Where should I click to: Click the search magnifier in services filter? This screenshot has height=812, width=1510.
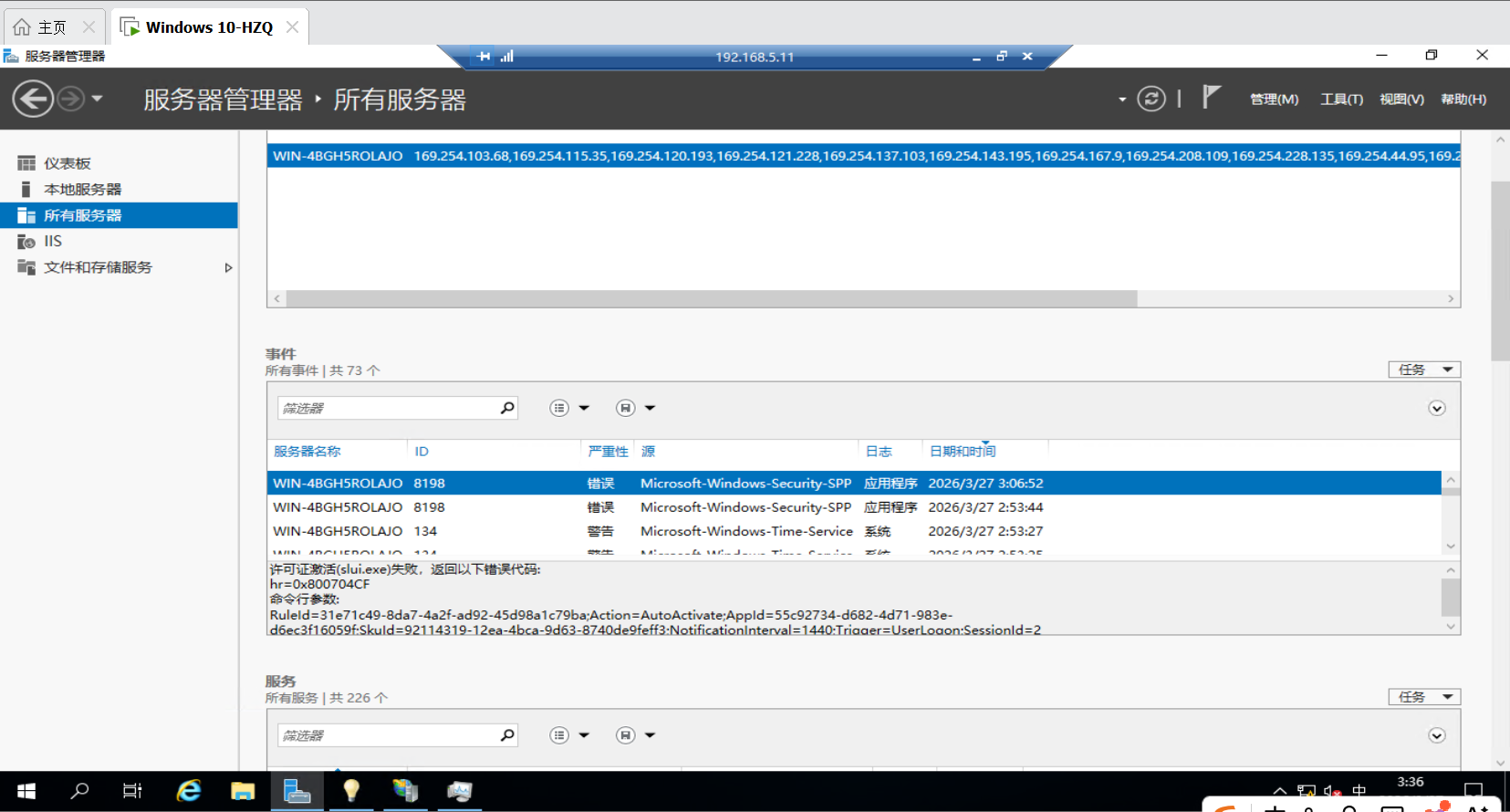507,735
